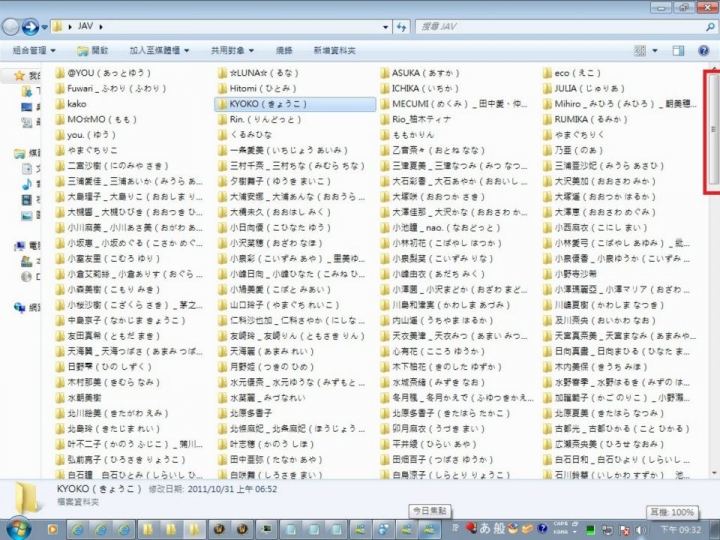The height and width of the screenshot is (540, 720).
Task: Select the Mihiro folder
Action: [619, 104]
